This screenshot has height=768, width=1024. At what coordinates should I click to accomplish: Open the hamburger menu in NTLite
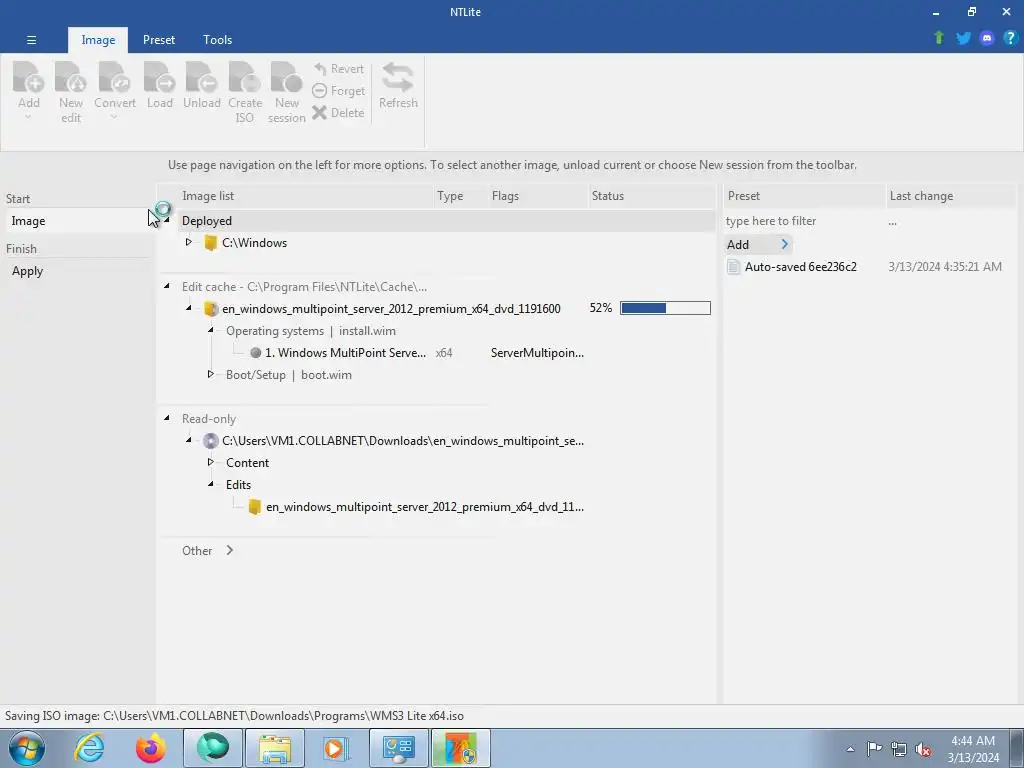[x=31, y=40]
